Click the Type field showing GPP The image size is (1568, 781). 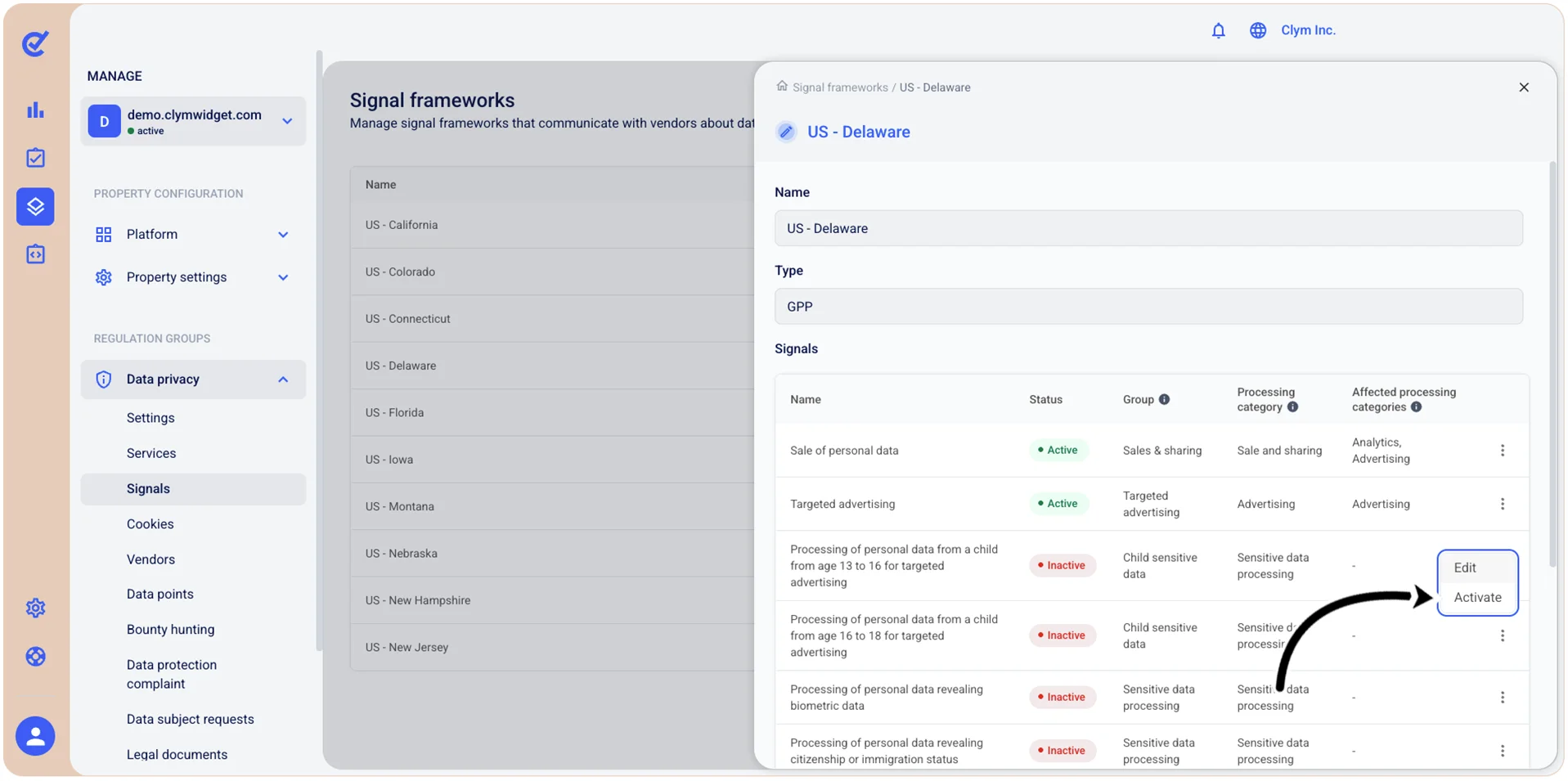pos(1148,307)
